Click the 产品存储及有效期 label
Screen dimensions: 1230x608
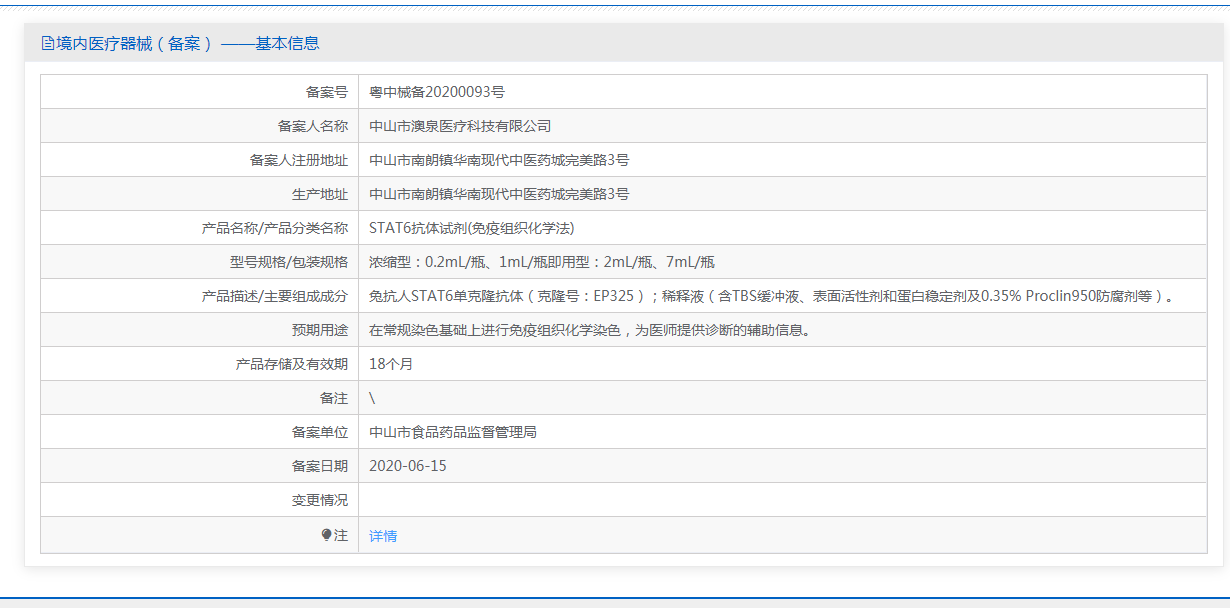tap(292, 364)
